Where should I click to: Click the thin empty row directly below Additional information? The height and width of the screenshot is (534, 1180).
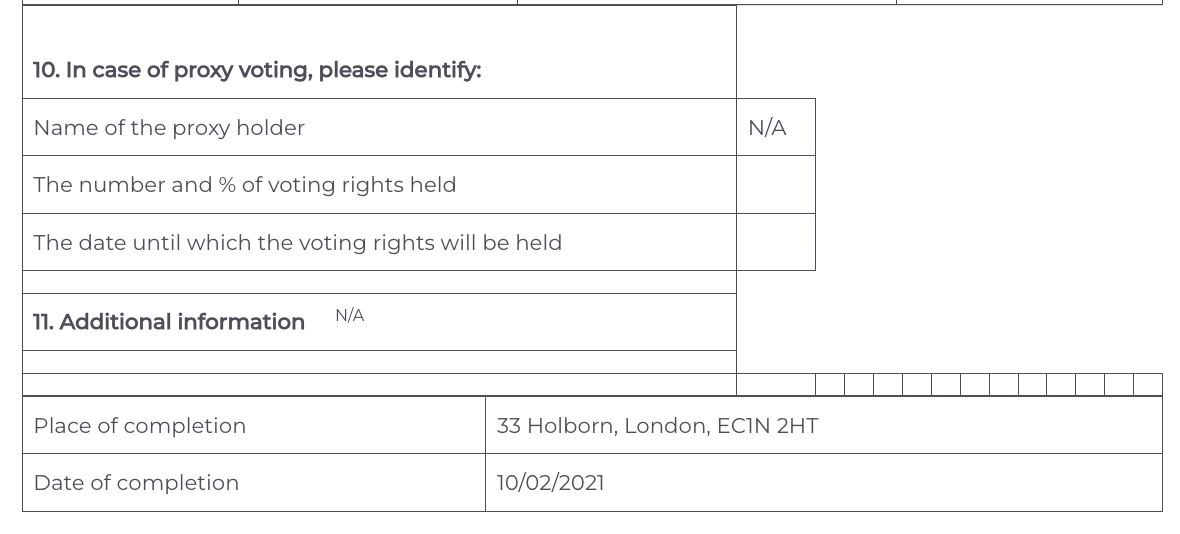pyautogui.click(x=379, y=362)
